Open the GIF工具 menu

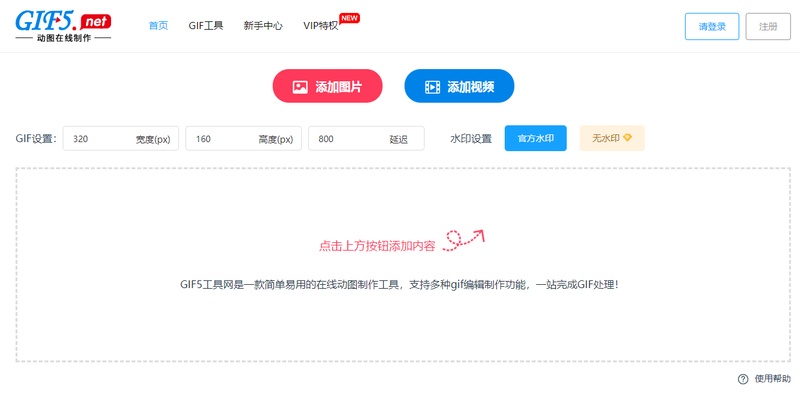(x=206, y=26)
